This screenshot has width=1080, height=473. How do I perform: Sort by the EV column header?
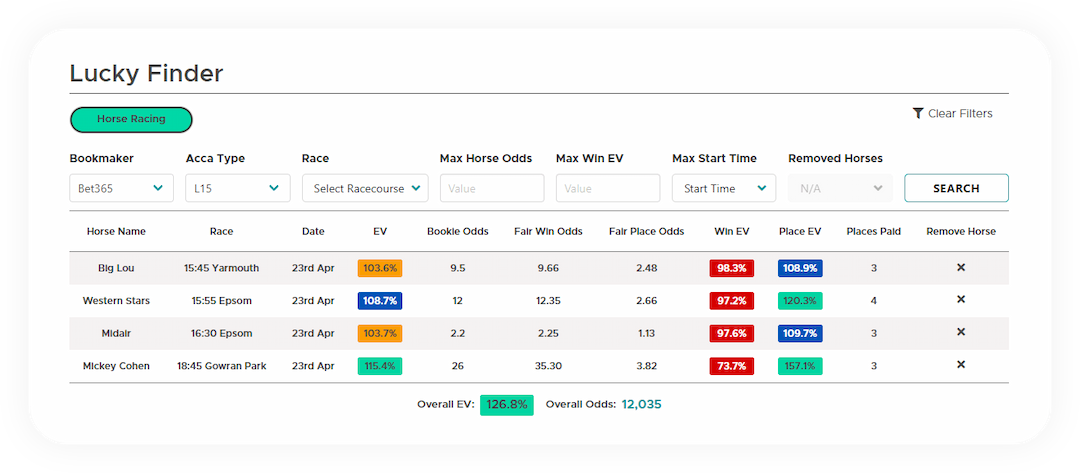380,231
